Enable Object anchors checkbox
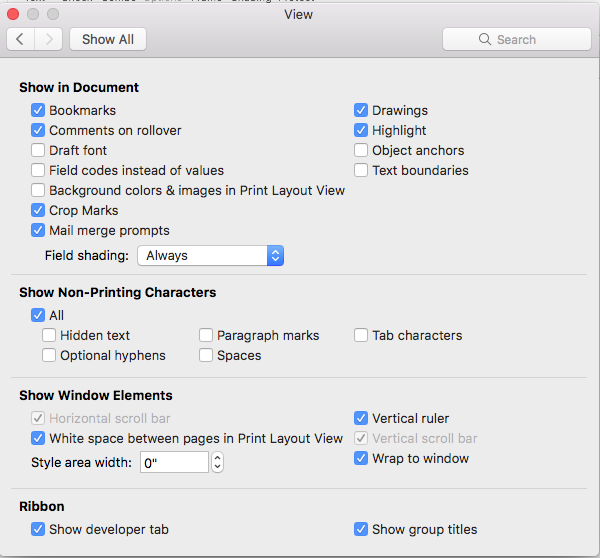The width and height of the screenshot is (600, 558). click(x=361, y=151)
